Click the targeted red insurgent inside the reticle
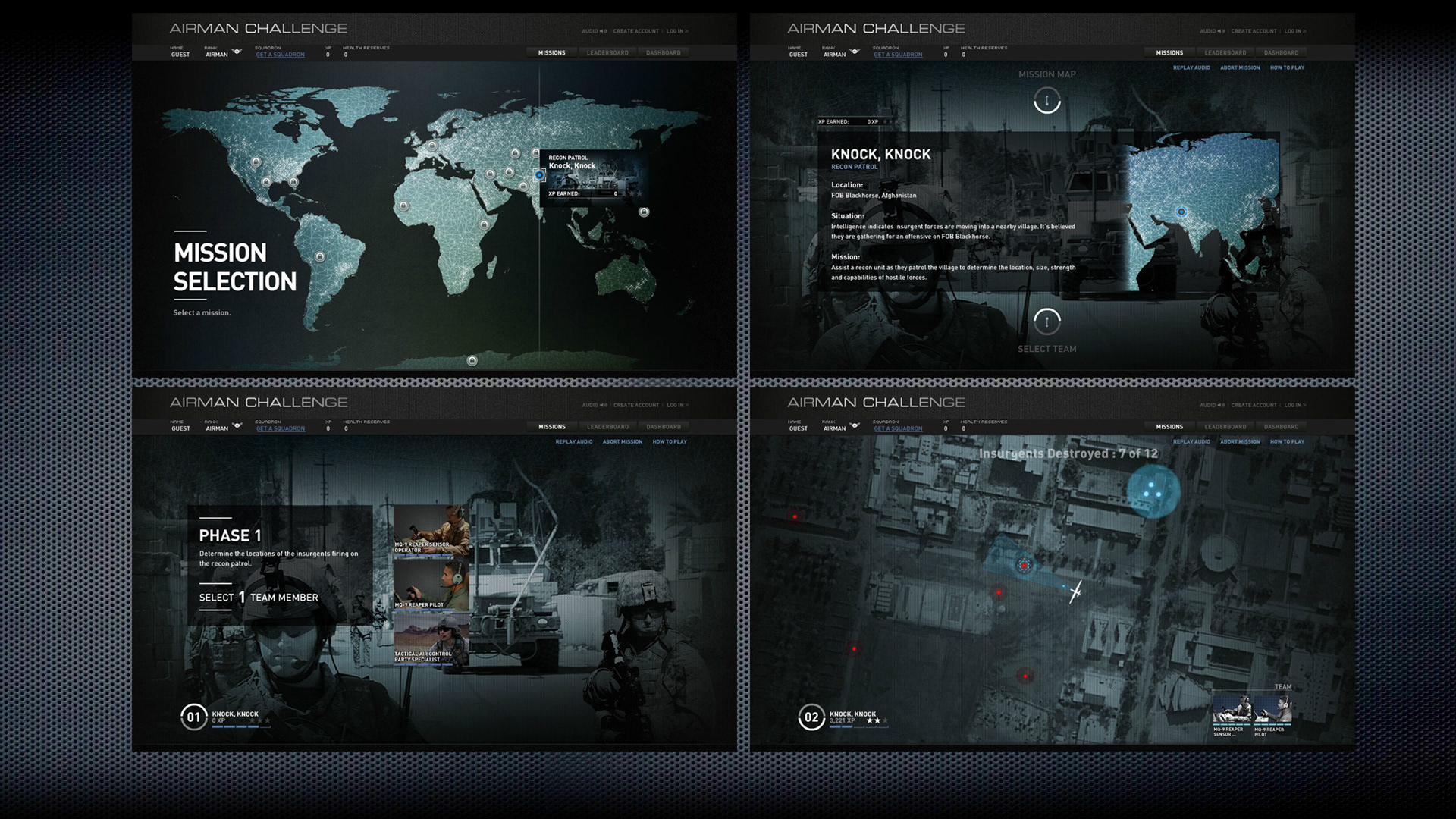The width and height of the screenshot is (1456, 819). [1024, 565]
